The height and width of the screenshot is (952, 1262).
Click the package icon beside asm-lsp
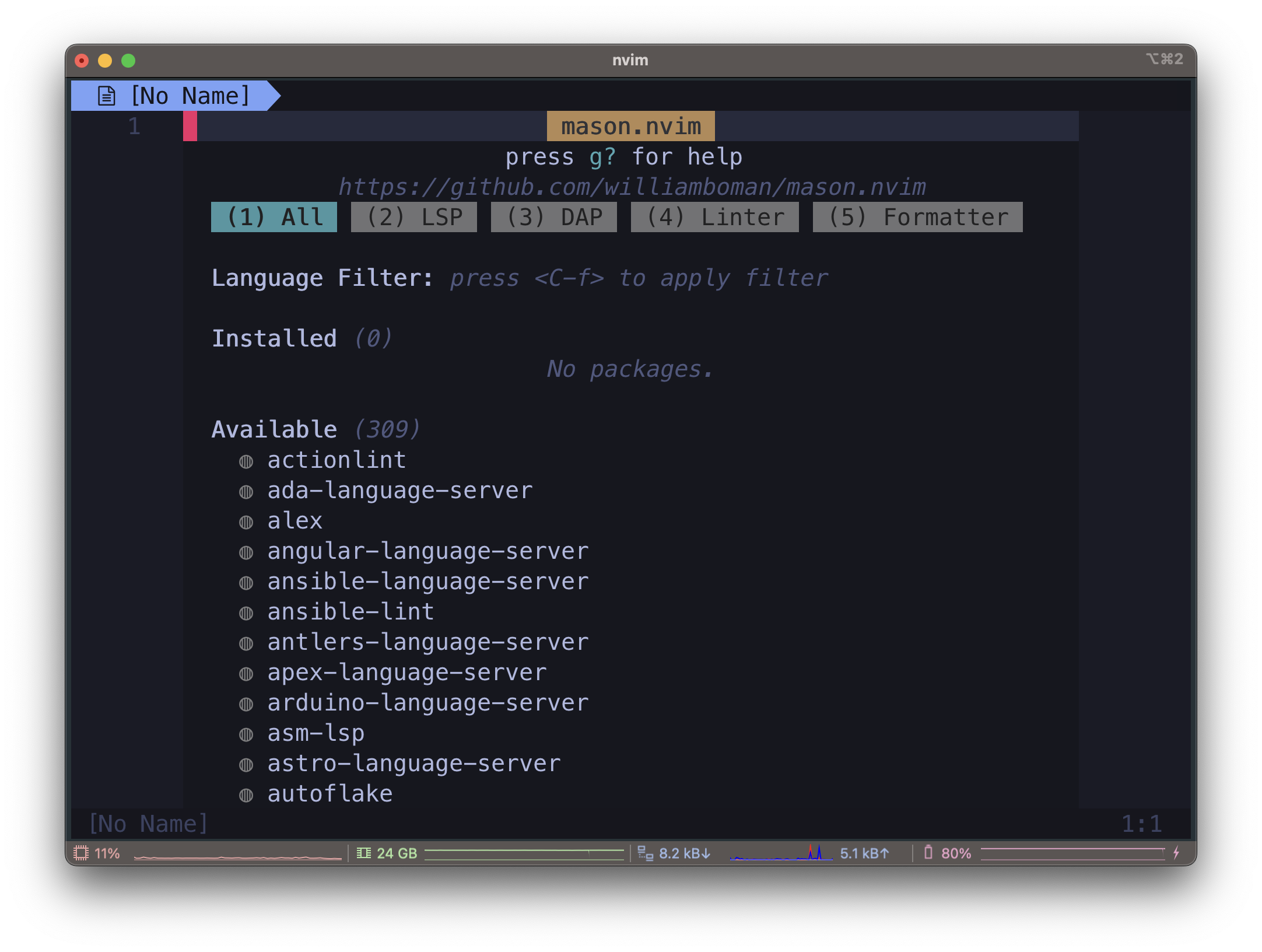[246, 734]
